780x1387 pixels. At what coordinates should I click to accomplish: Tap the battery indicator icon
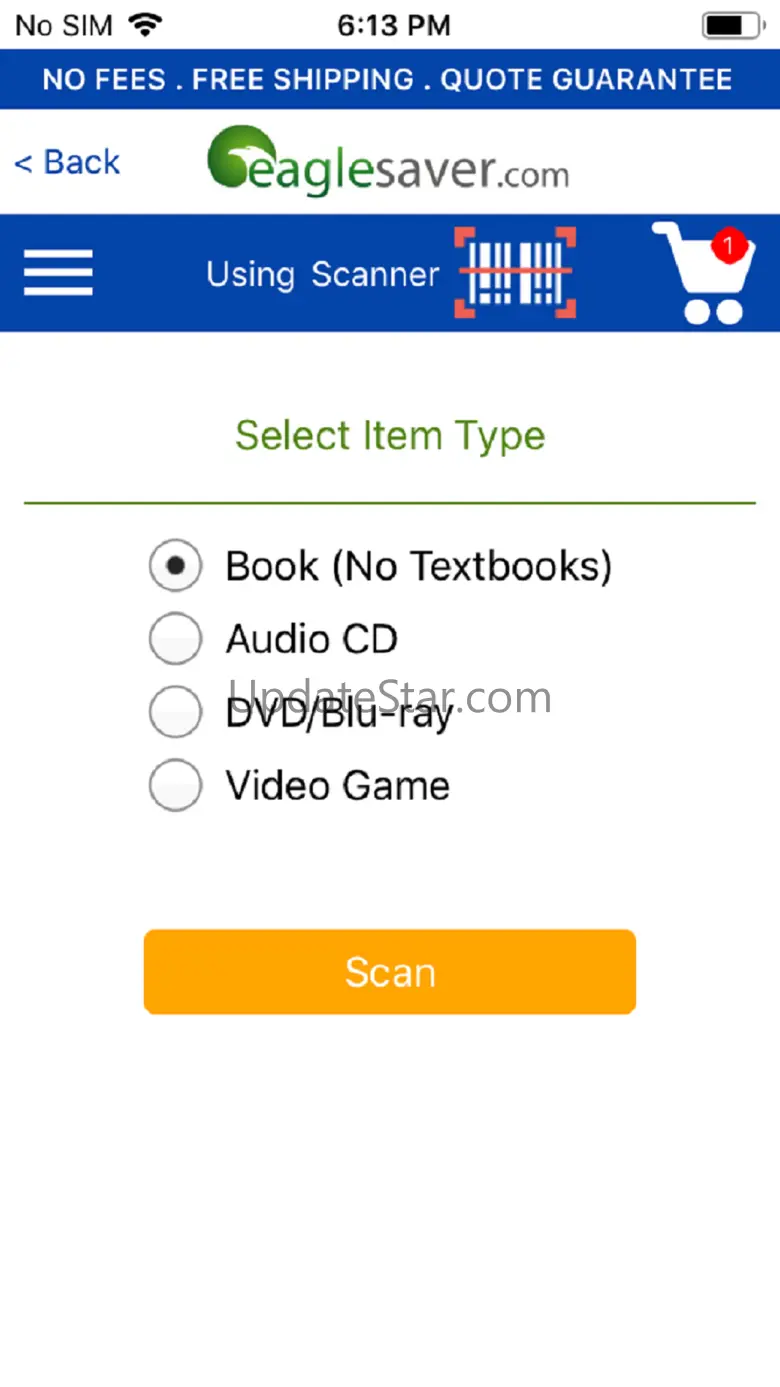(x=733, y=25)
